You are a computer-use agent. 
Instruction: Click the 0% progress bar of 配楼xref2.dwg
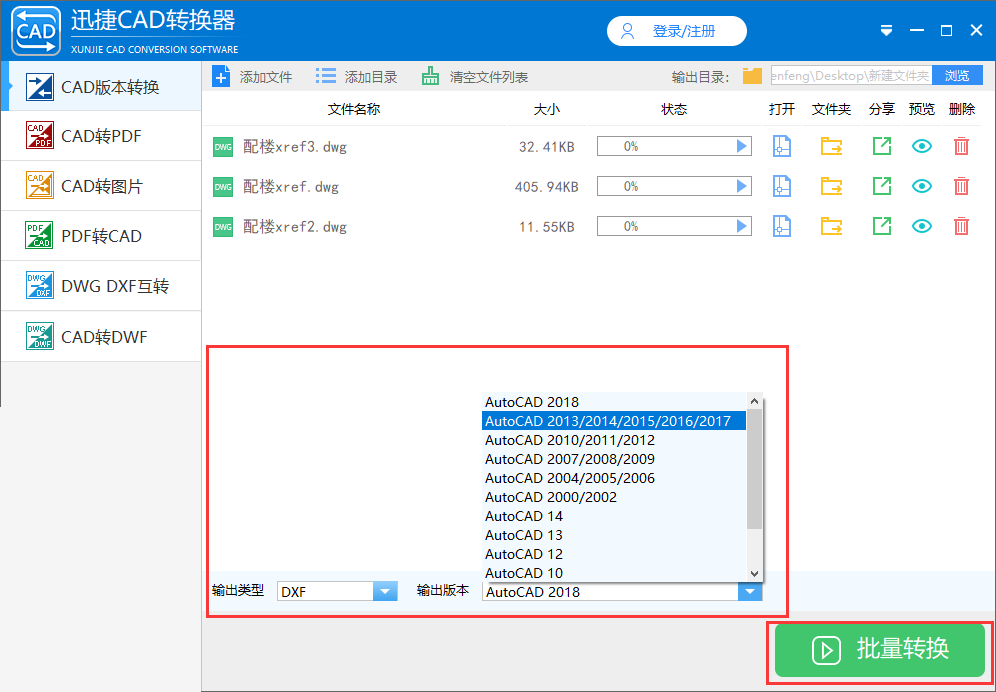point(674,226)
